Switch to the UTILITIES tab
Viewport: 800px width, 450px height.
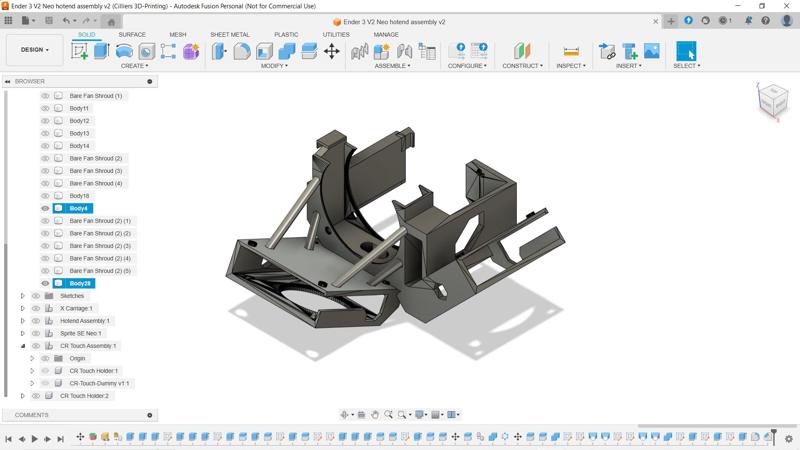(x=336, y=34)
